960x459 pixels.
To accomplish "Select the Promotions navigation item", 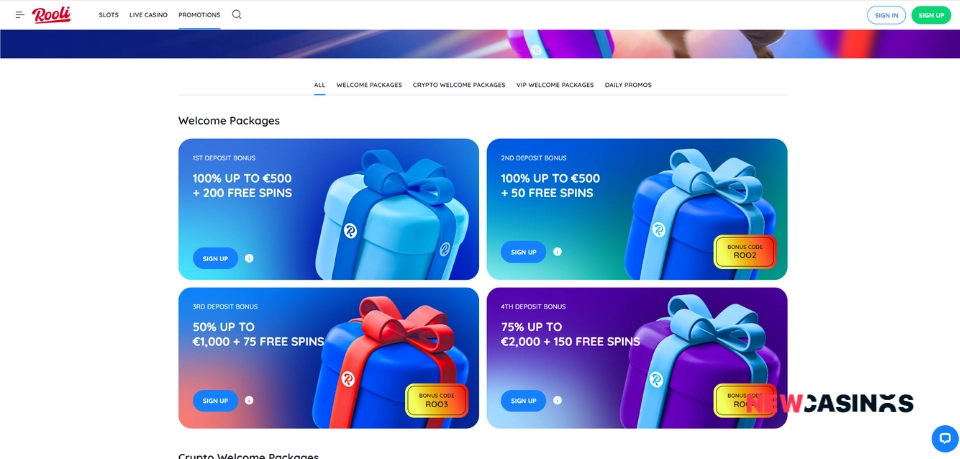I will click(x=199, y=15).
